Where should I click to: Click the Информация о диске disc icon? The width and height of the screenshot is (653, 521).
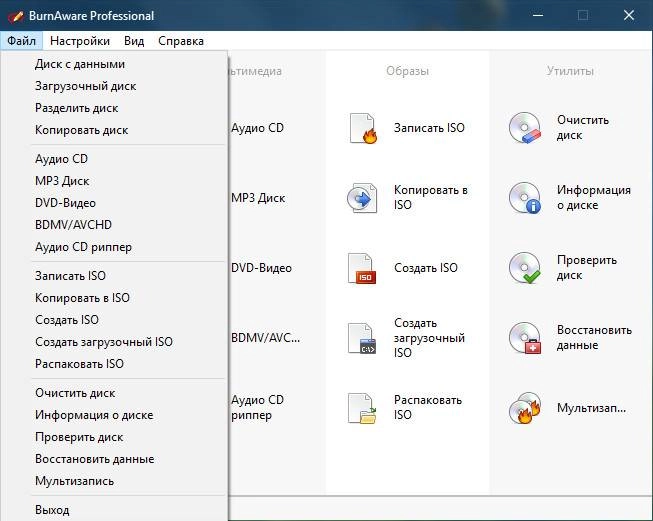pos(525,198)
